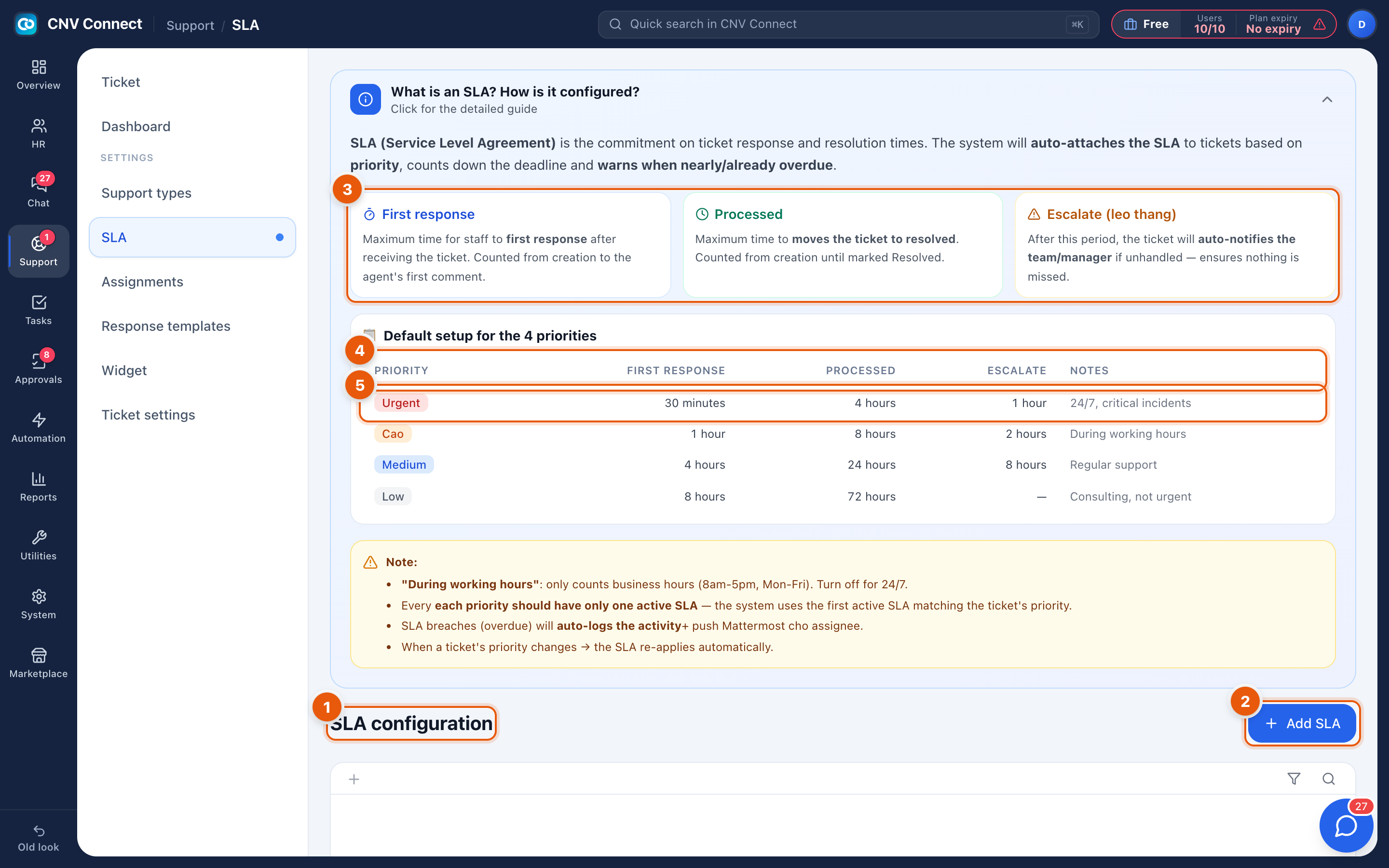The width and height of the screenshot is (1389, 868).
Task: Open the Marketplace
Action: pyautogui.click(x=39, y=663)
